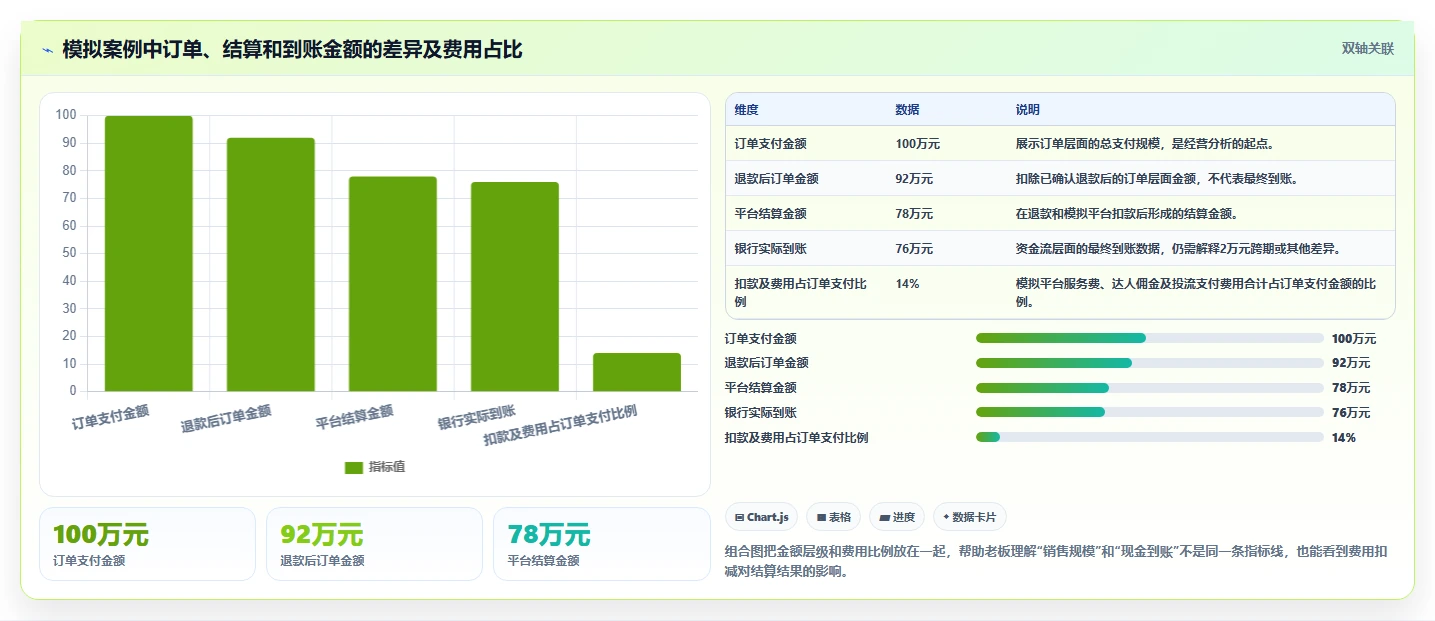Click the description starting 模拟平台服务费
Viewport: 1435px width, 621px height.
pyautogui.click(x=1196, y=292)
